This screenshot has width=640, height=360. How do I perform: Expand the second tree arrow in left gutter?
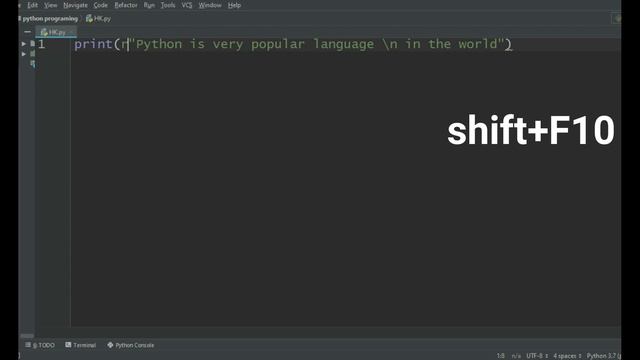24,54
